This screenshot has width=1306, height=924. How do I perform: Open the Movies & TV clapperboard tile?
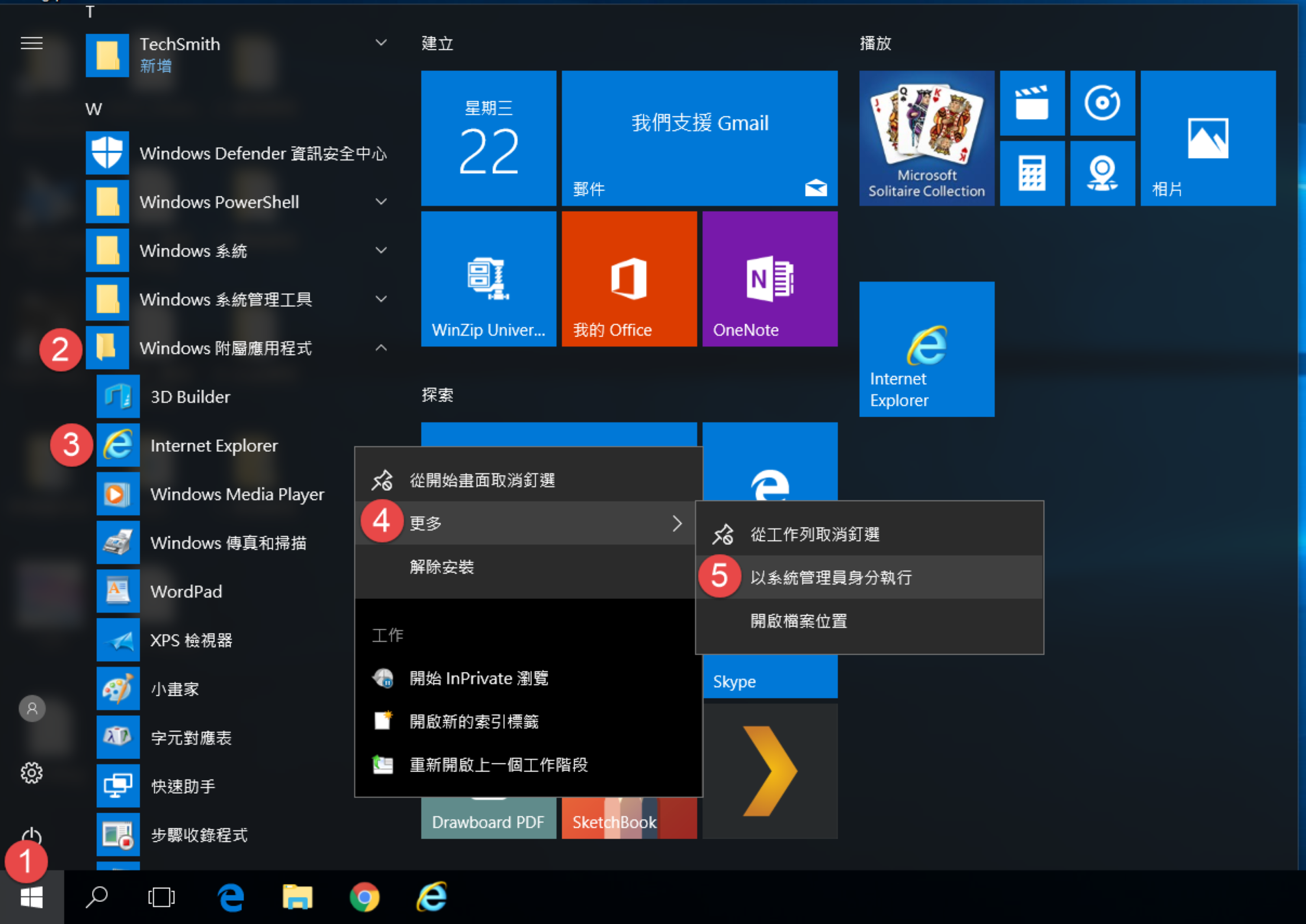pos(1032,103)
